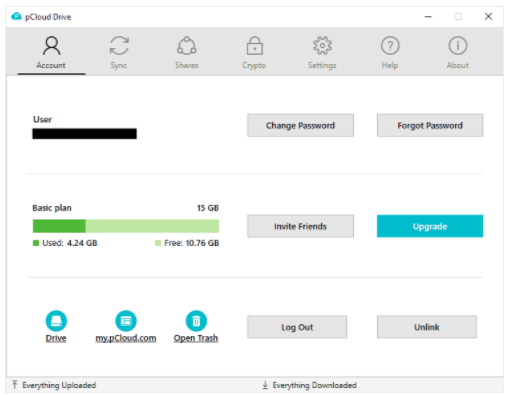Click the Invite Friends button
The width and height of the screenshot is (510, 395).
point(300,226)
